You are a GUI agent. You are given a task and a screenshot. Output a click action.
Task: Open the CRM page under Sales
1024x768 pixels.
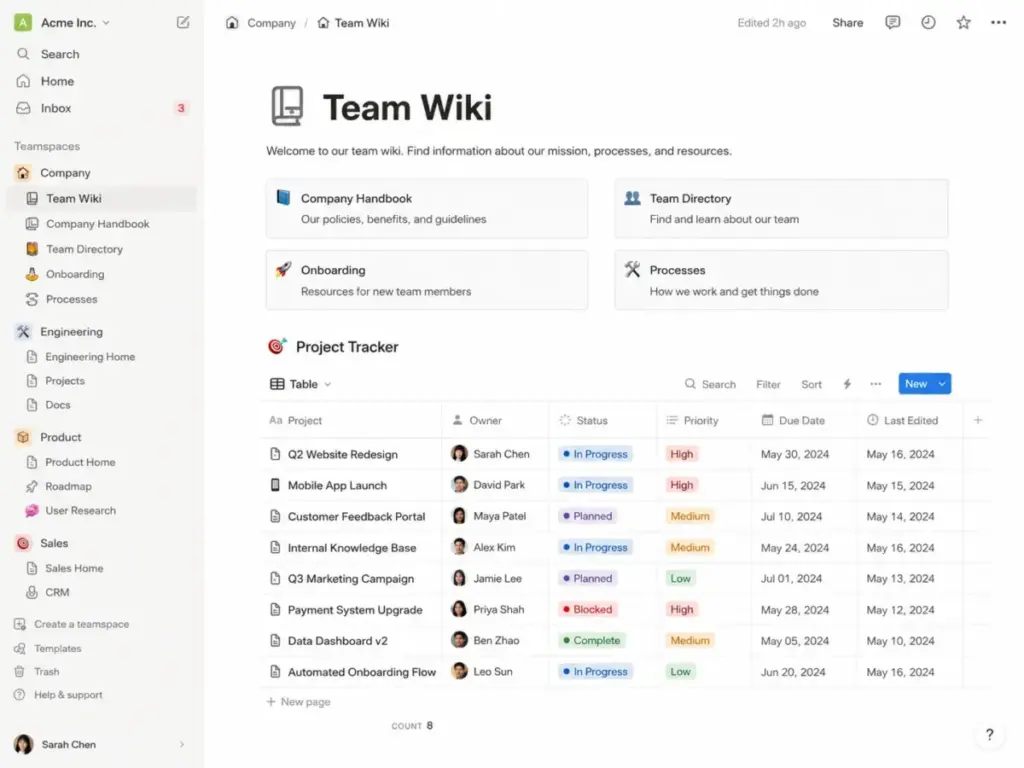(x=101, y=592)
